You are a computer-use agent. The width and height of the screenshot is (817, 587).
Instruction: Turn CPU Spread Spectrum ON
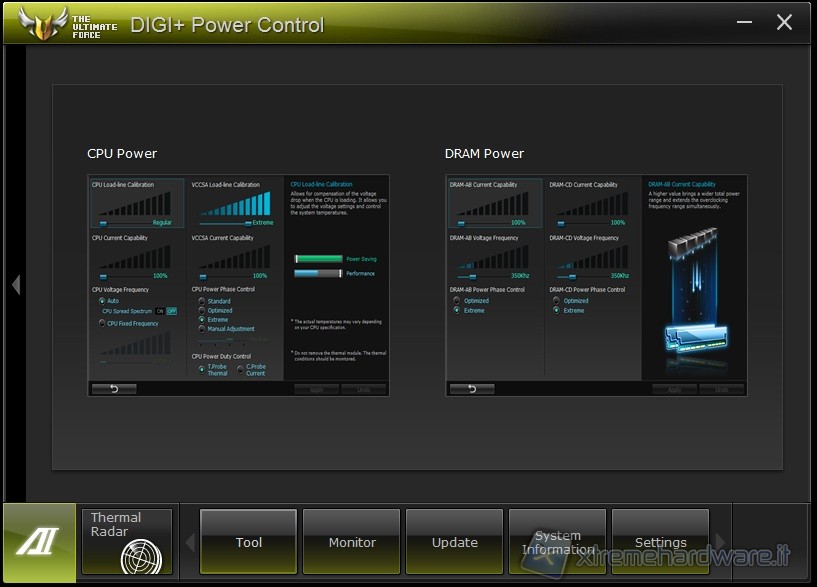pos(159,311)
